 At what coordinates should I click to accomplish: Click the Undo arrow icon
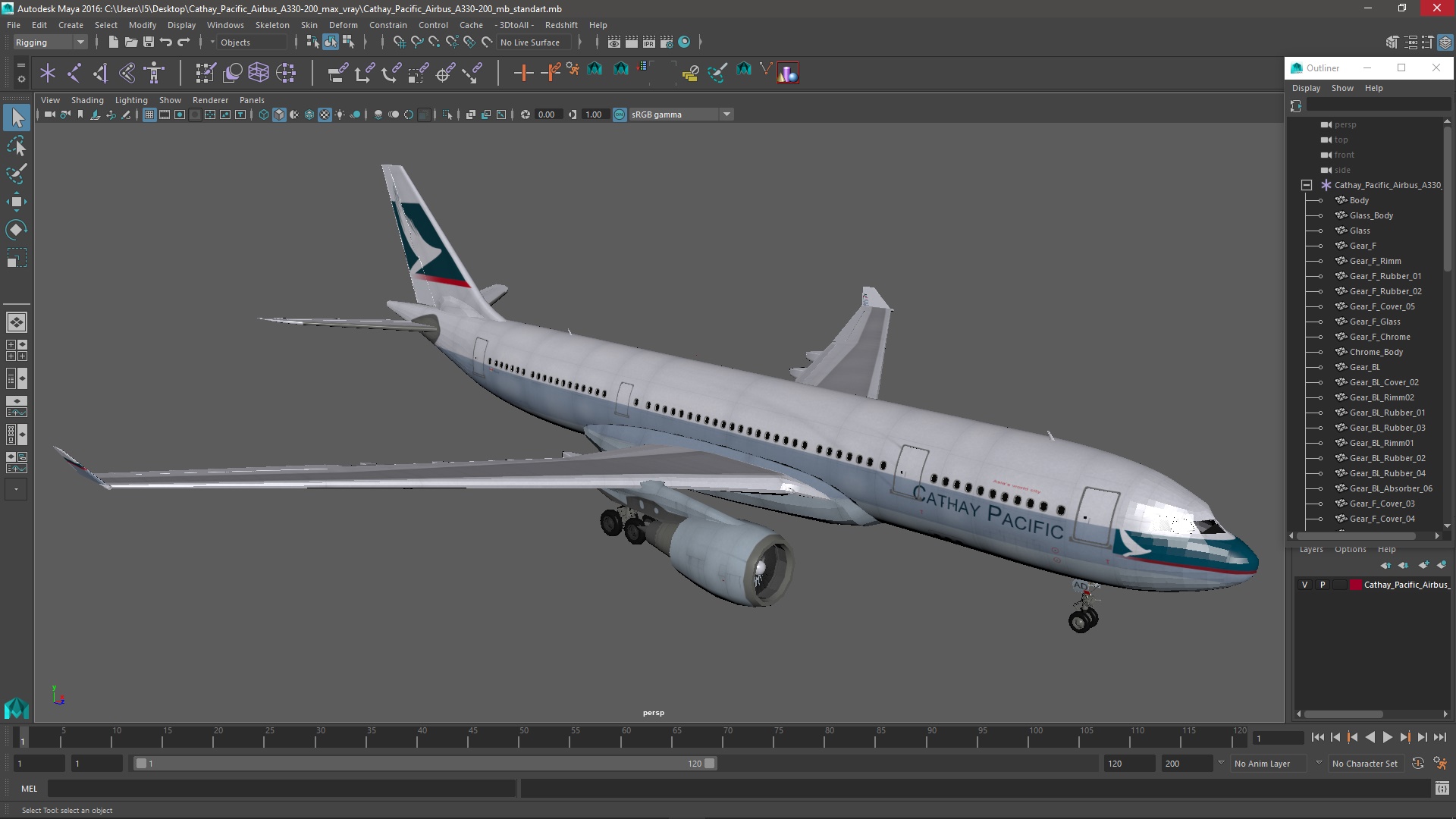coord(165,42)
